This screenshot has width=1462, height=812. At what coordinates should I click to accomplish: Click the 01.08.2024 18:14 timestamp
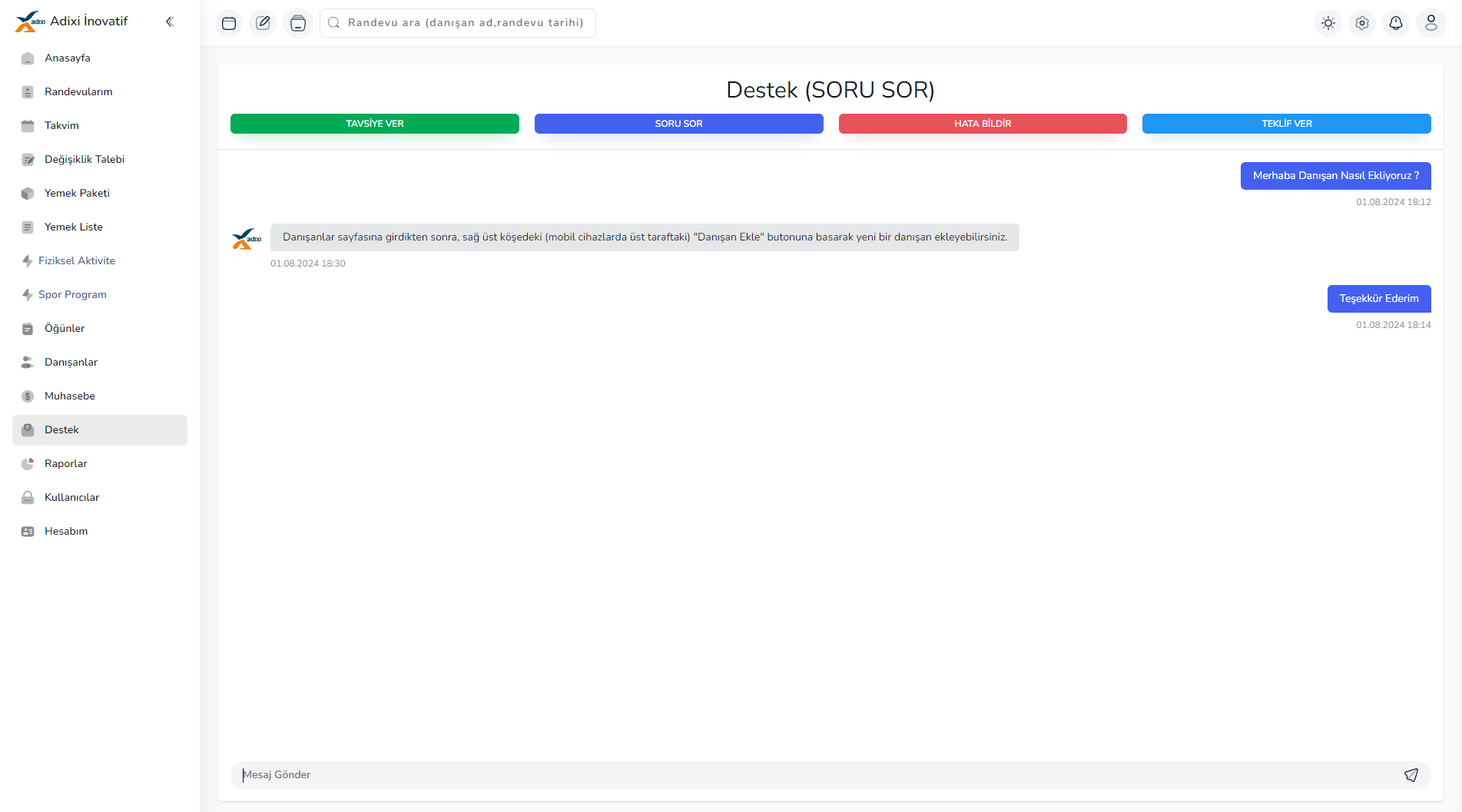point(1394,325)
